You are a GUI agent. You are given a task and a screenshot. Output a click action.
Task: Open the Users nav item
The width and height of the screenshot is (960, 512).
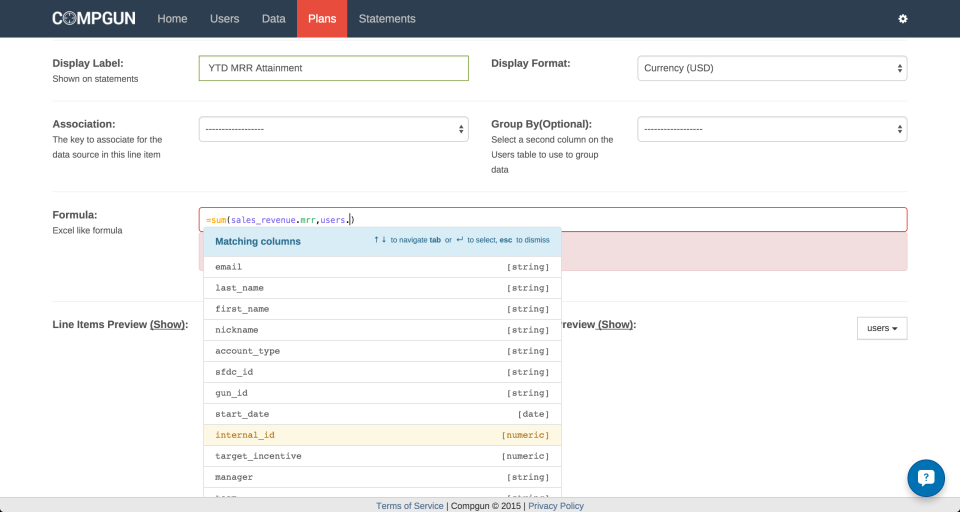tap(224, 19)
